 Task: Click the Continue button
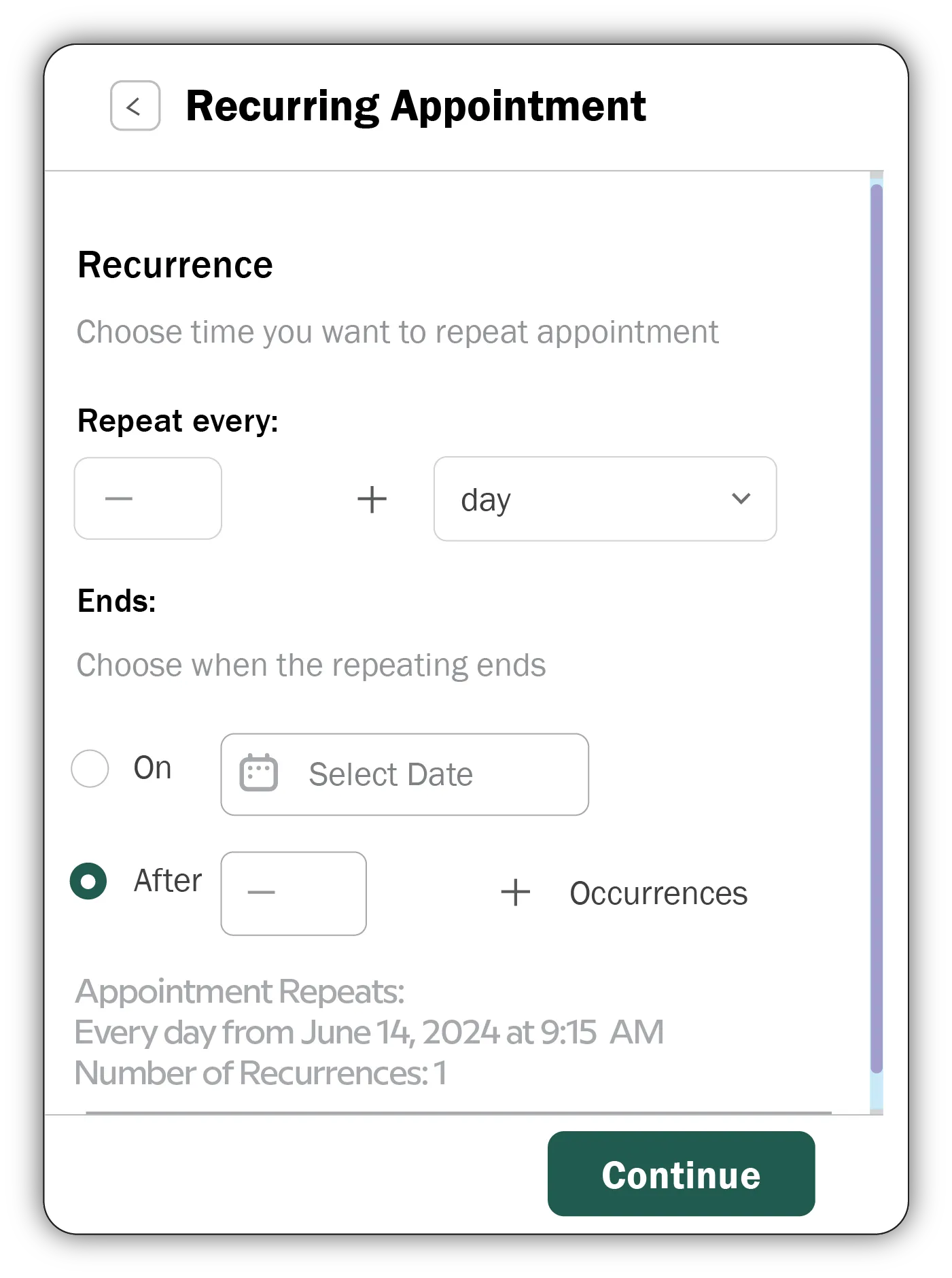[x=681, y=1175]
